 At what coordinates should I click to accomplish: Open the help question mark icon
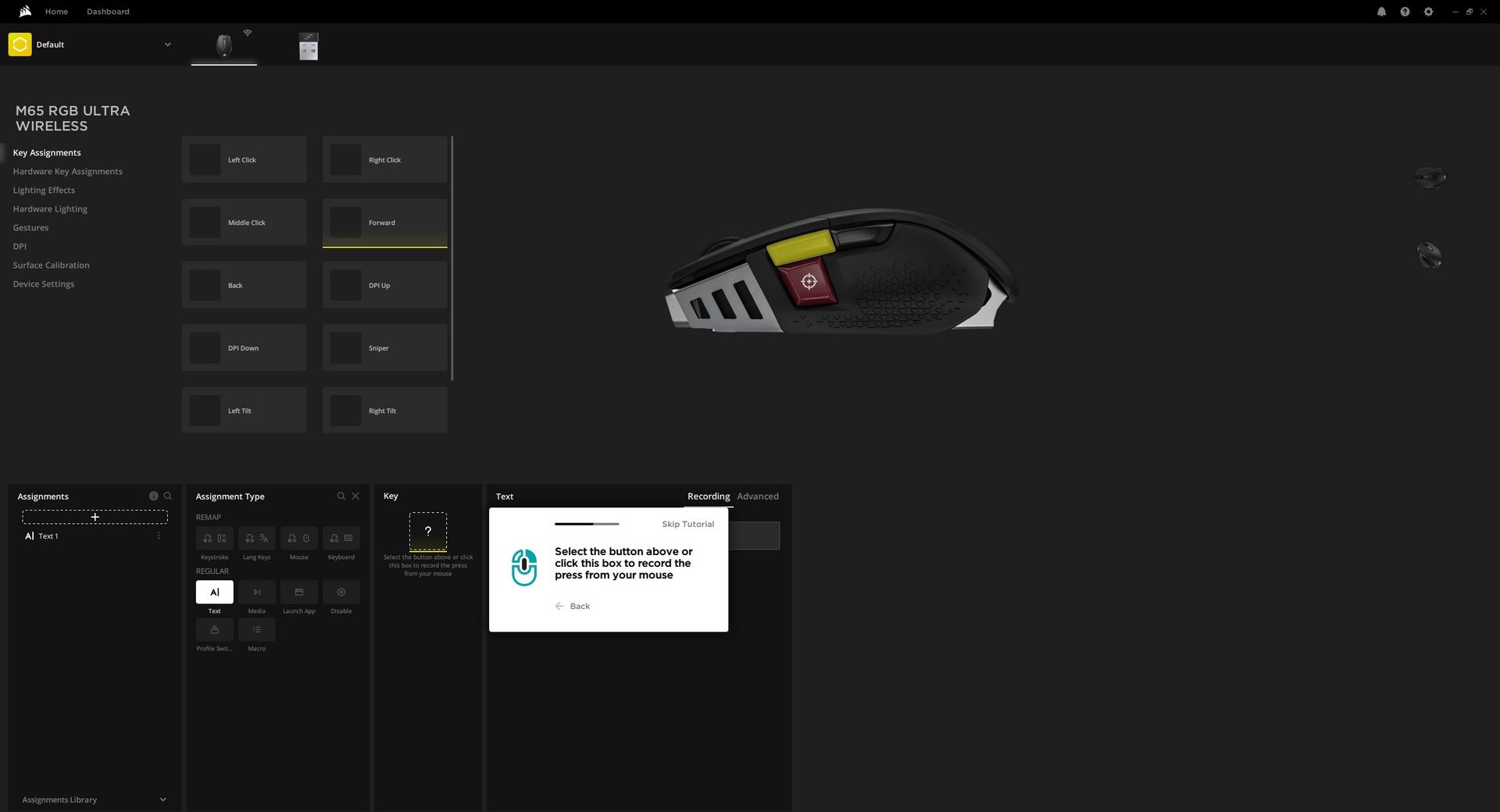[1405, 12]
